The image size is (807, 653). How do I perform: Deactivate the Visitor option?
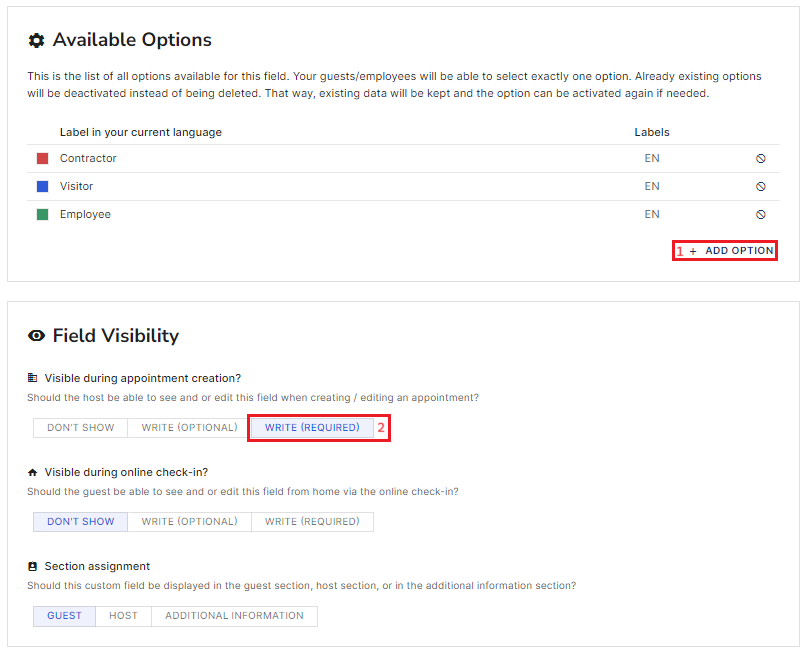point(760,186)
